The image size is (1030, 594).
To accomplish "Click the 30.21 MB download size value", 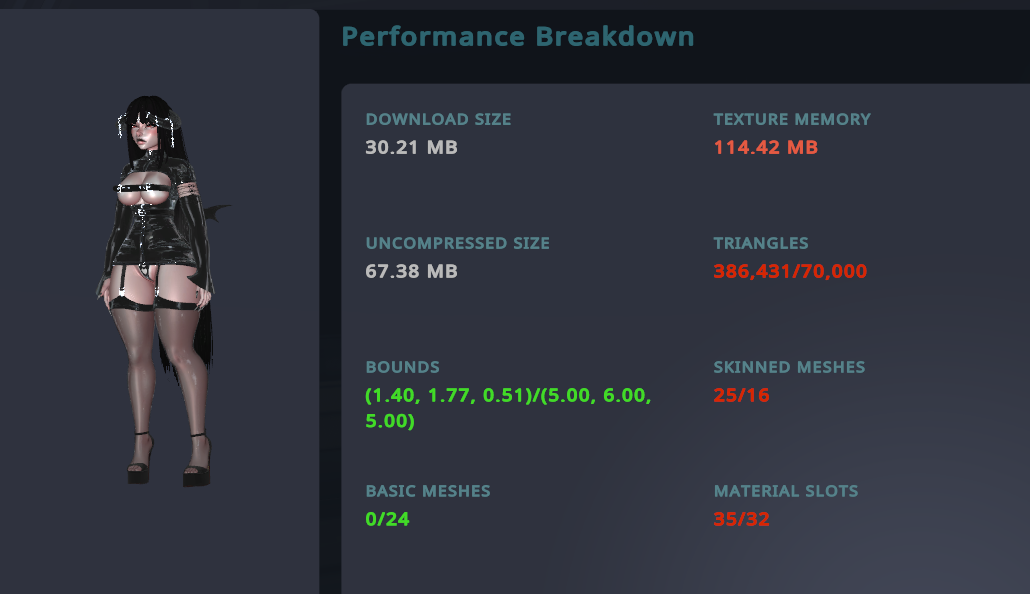I will coord(411,148).
